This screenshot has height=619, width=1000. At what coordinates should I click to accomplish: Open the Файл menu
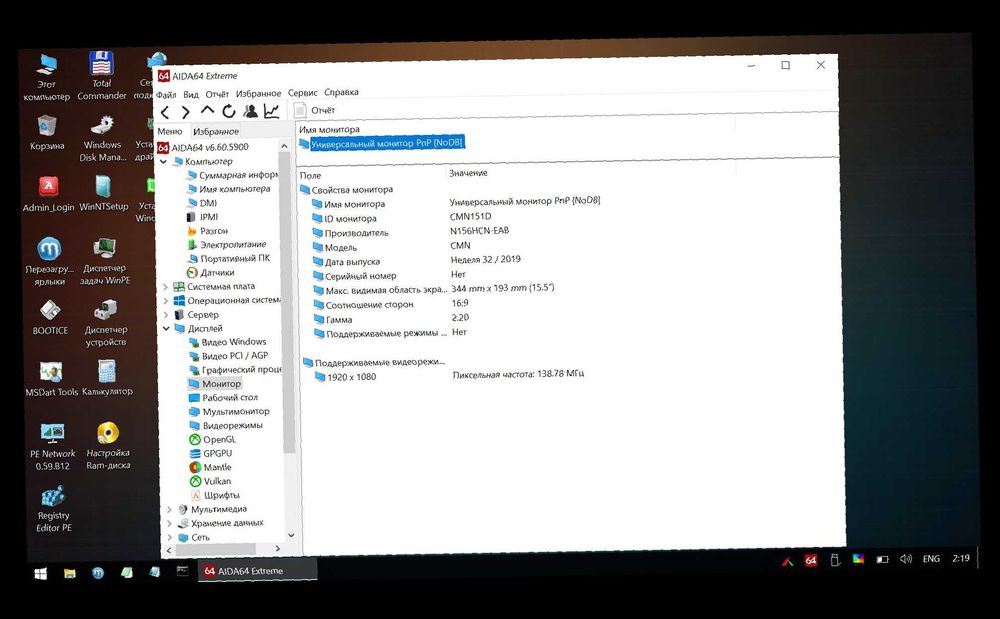[x=166, y=94]
